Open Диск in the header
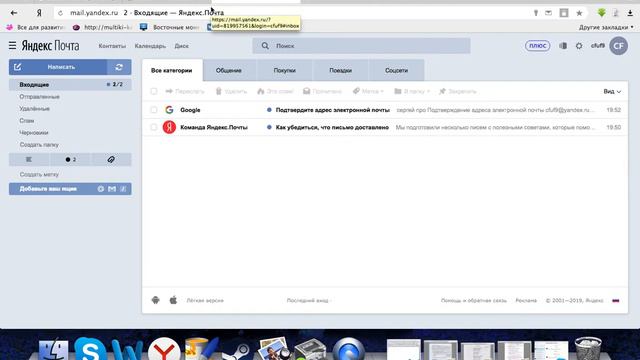Image resolution: width=640 pixels, height=360 pixels. pos(182,46)
